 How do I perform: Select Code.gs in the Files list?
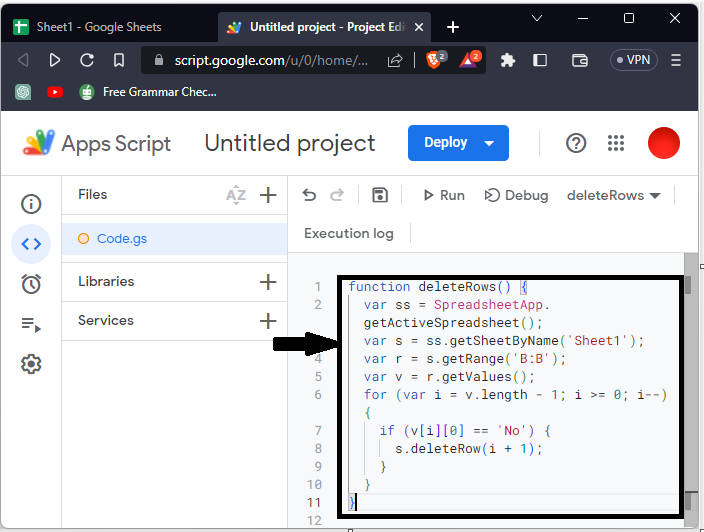pos(122,238)
